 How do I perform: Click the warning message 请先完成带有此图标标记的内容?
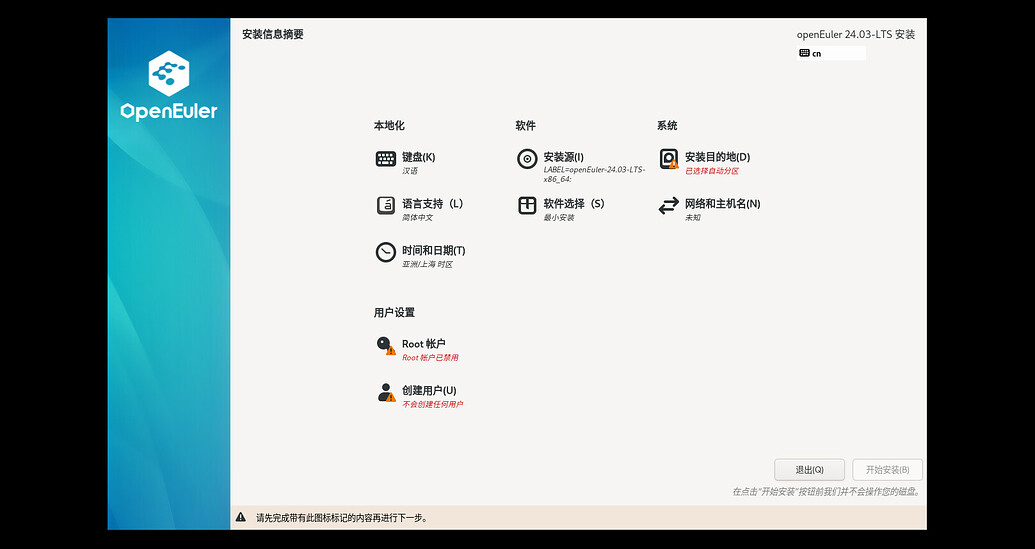[x=342, y=518]
